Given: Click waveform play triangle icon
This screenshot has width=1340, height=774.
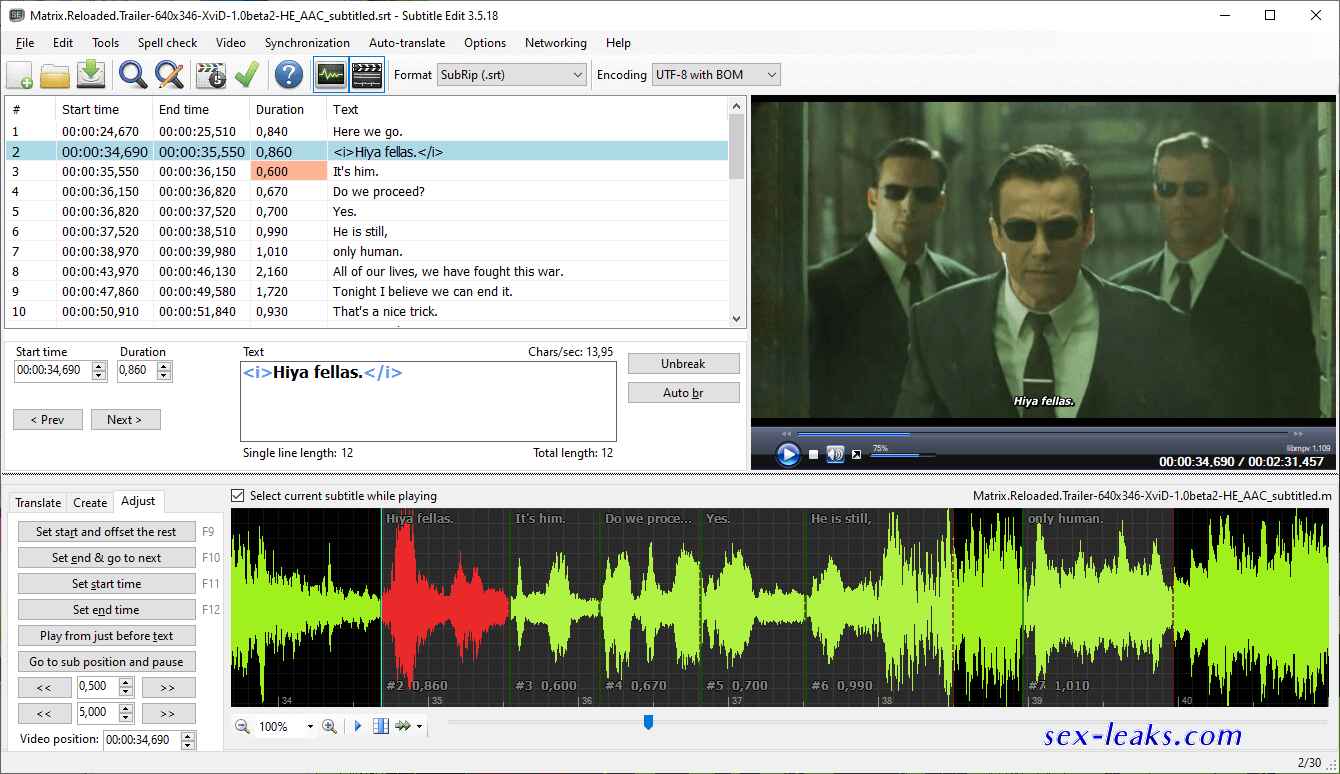Looking at the screenshot, I should 358,727.
